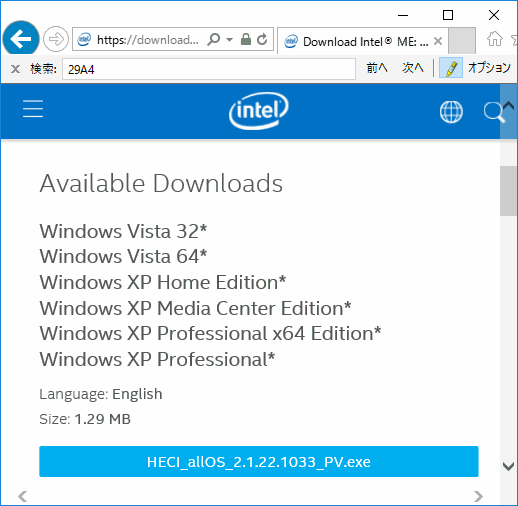Click the find box containing 29A4
This screenshot has width=518, height=506.
209,69
